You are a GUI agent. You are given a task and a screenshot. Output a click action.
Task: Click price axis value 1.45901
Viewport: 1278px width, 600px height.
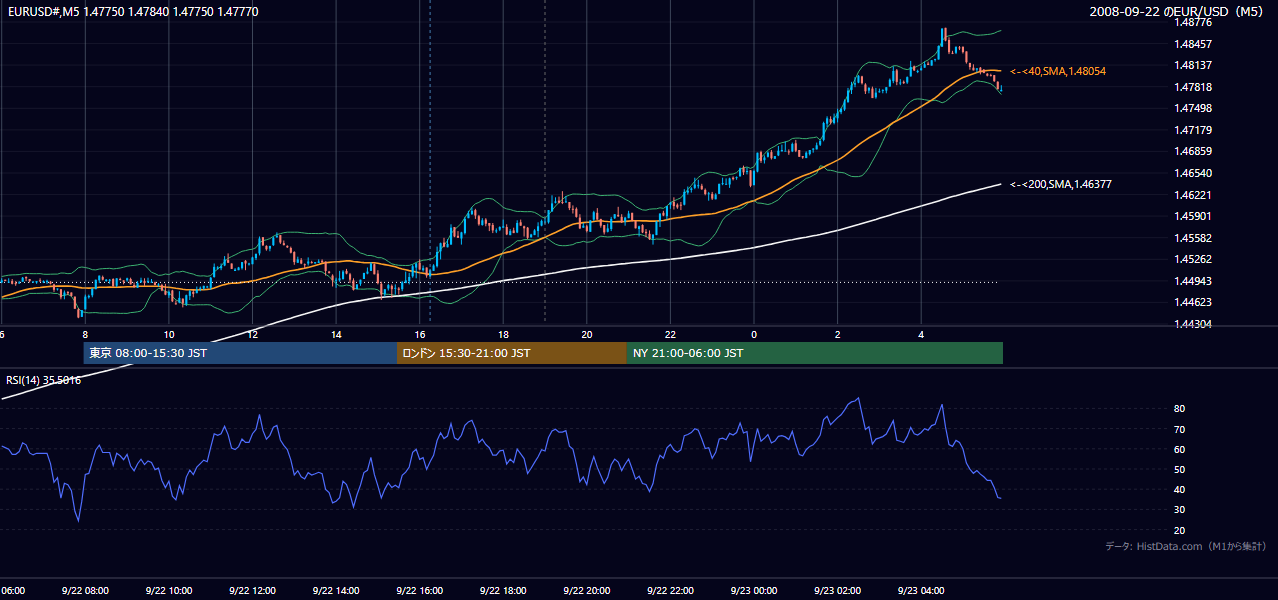(x=1194, y=216)
